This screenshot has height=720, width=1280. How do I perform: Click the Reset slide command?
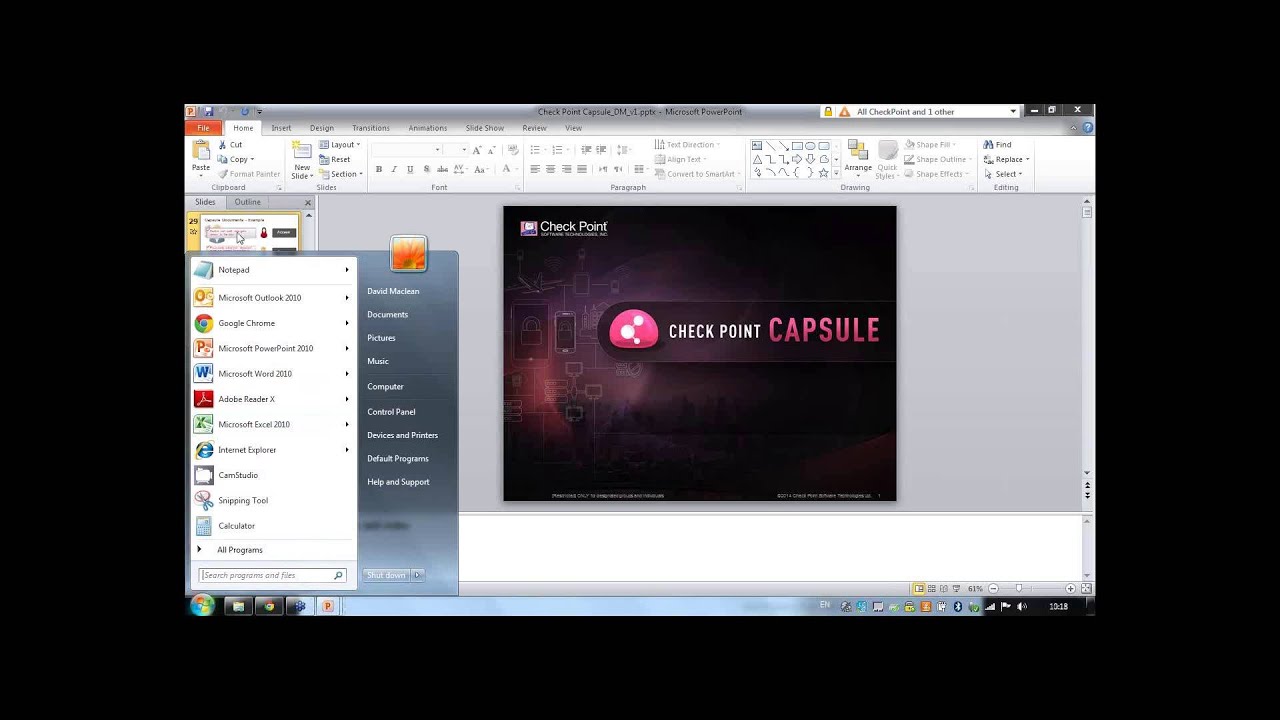click(335, 160)
